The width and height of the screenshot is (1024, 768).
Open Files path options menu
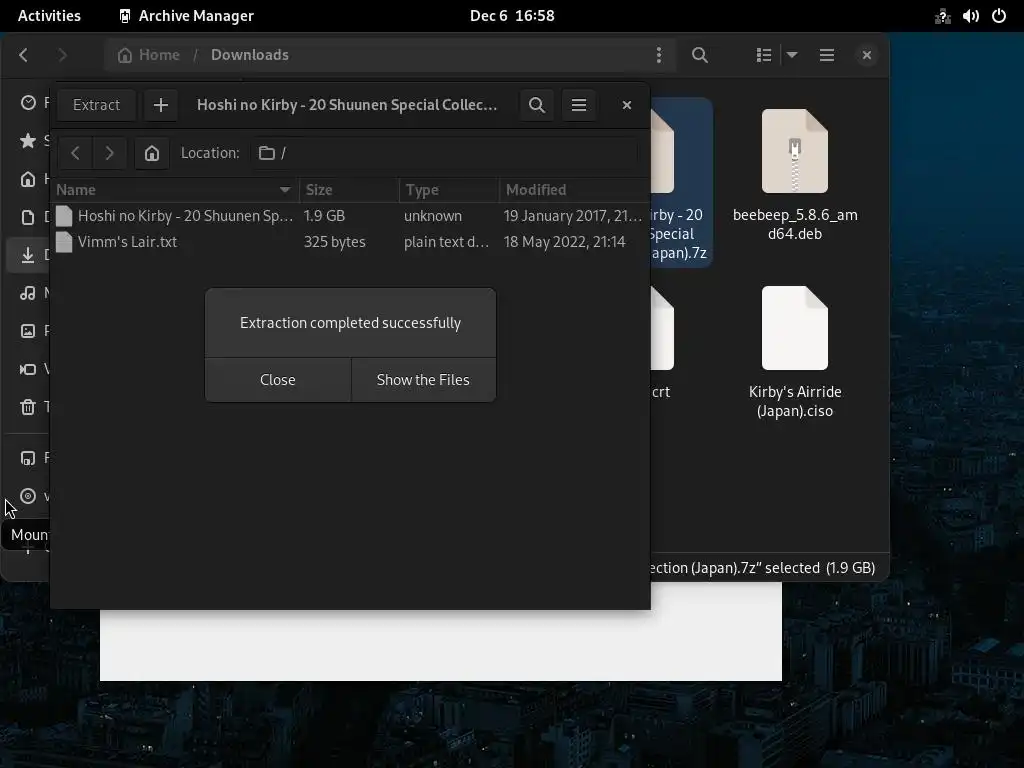(x=658, y=55)
